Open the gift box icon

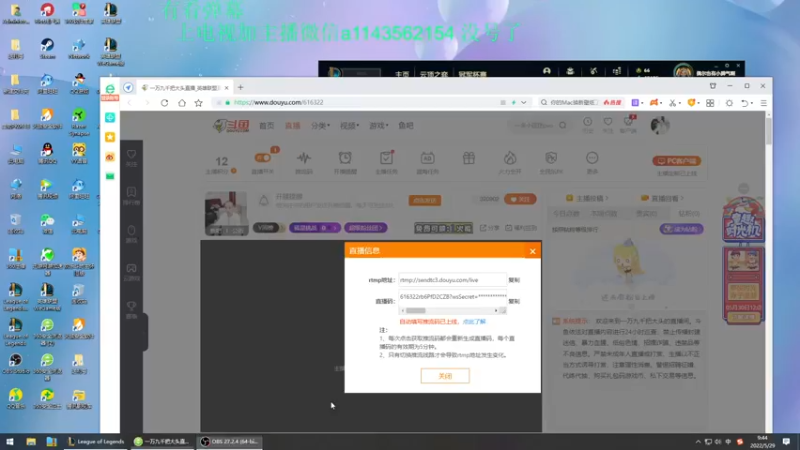(468, 158)
